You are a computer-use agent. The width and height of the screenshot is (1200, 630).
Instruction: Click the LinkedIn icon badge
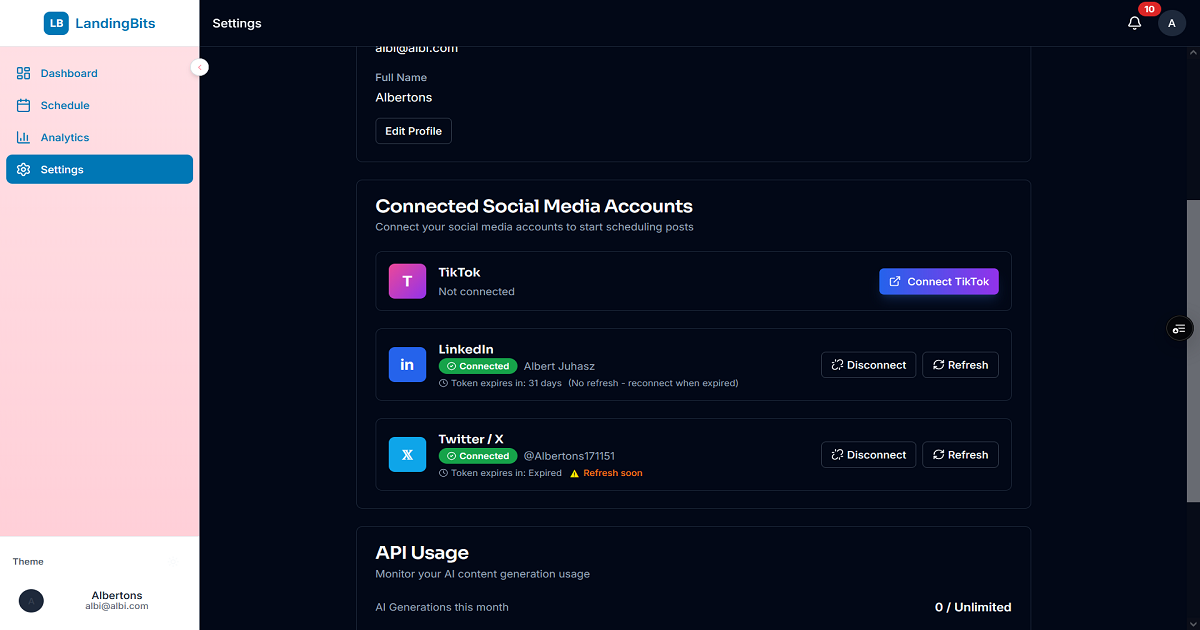[x=407, y=364]
